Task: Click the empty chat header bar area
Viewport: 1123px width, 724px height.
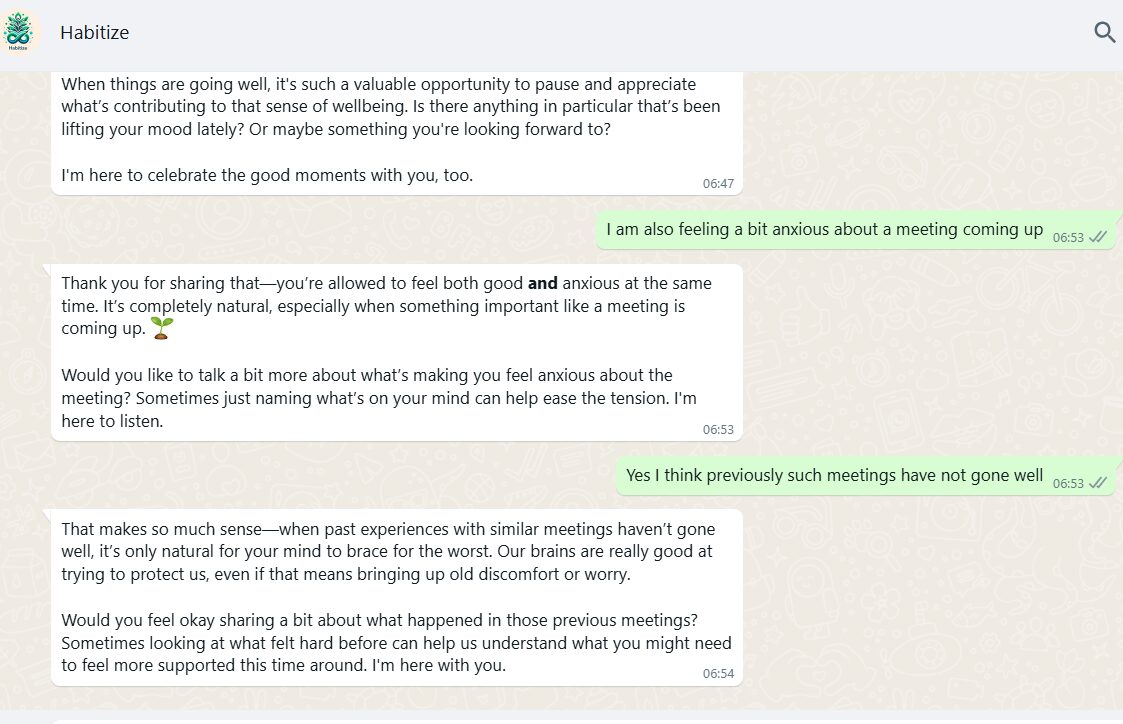Action: (600, 33)
